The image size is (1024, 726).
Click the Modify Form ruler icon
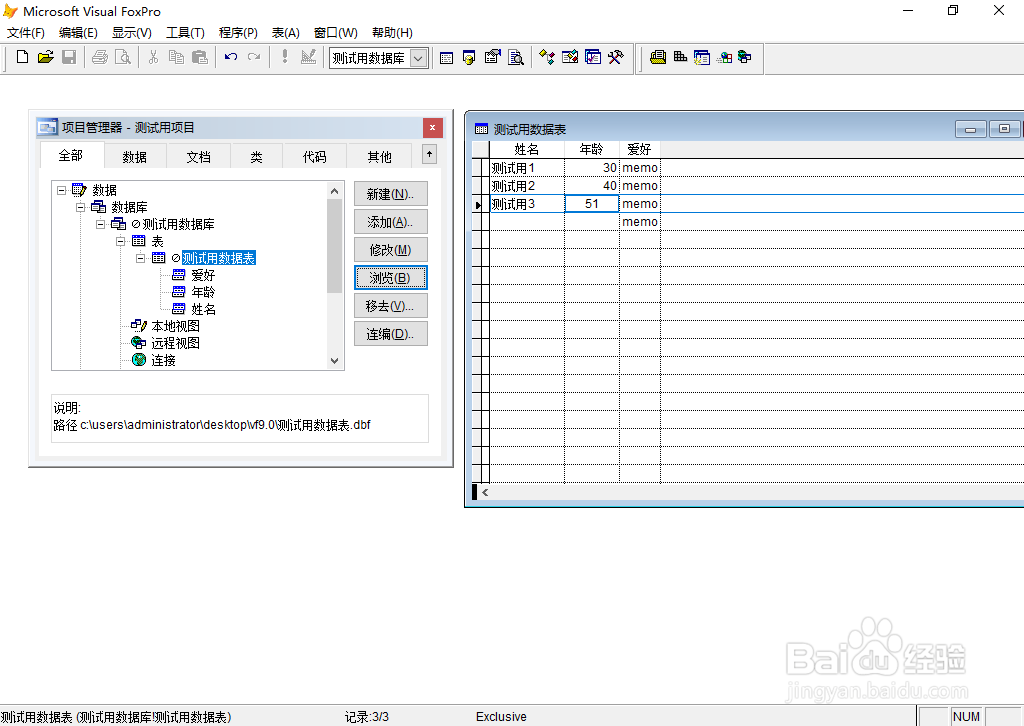(308, 57)
